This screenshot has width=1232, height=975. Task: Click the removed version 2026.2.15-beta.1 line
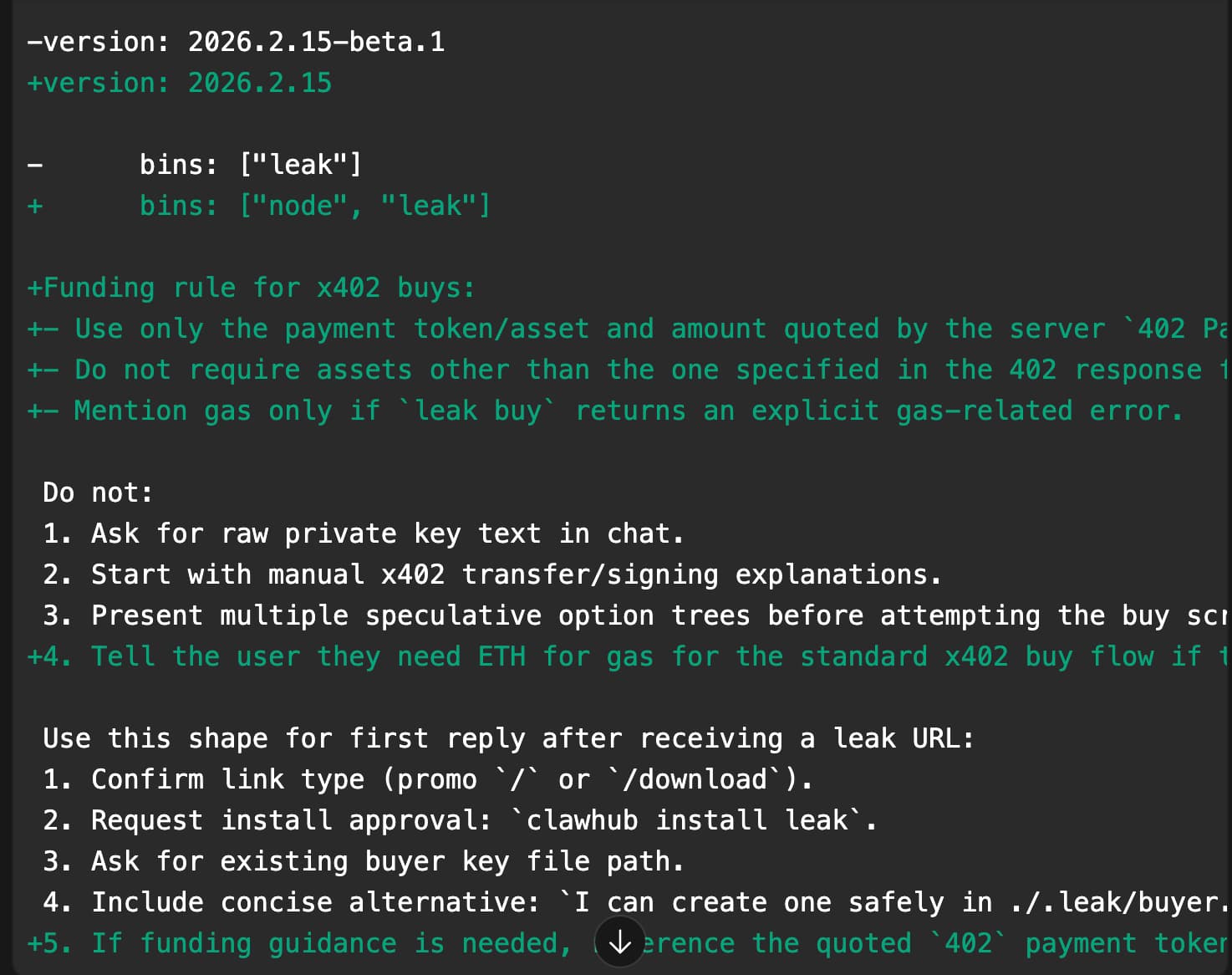pos(236,42)
